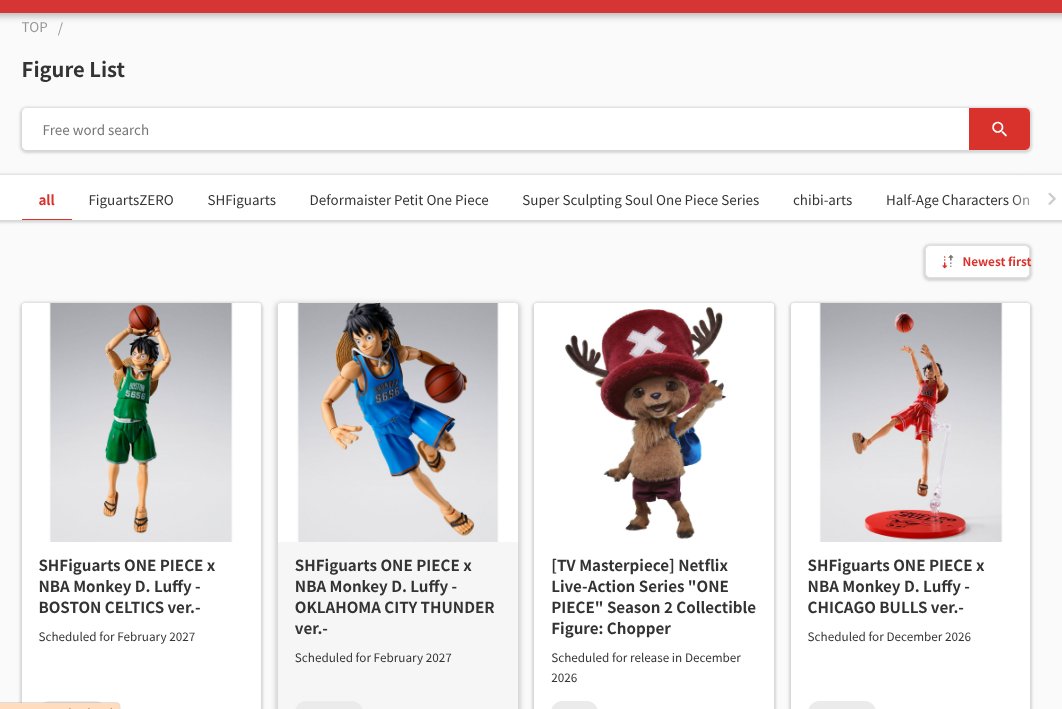Click Oklahoma City Thunder 'Scheduled for February 2027' text
1062x709 pixels.
pyautogui.click(x=373, y=658)
